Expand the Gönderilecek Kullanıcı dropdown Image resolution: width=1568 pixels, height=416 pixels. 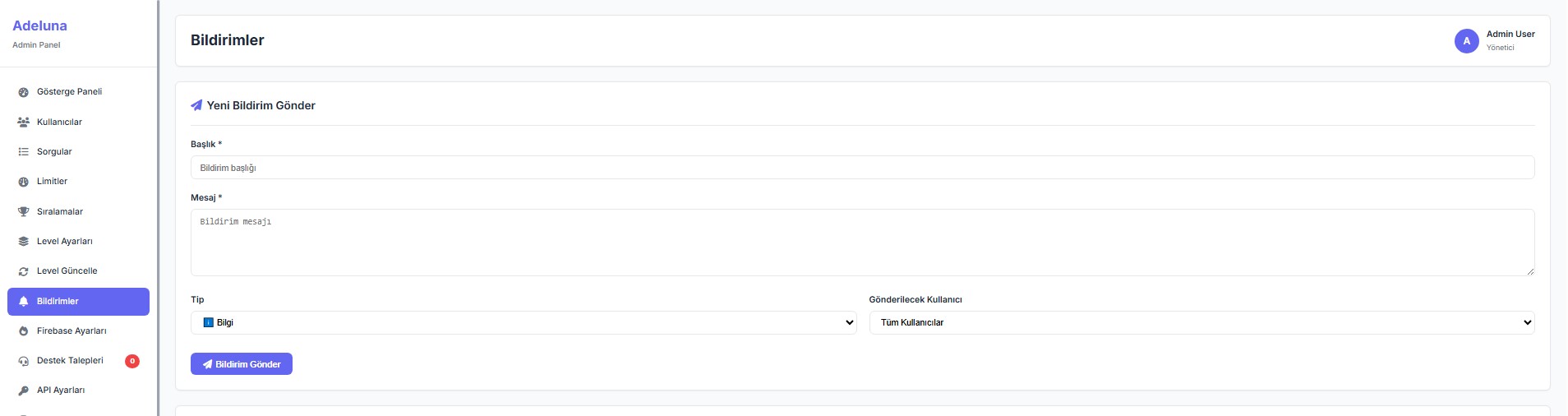coord(1201,322)
